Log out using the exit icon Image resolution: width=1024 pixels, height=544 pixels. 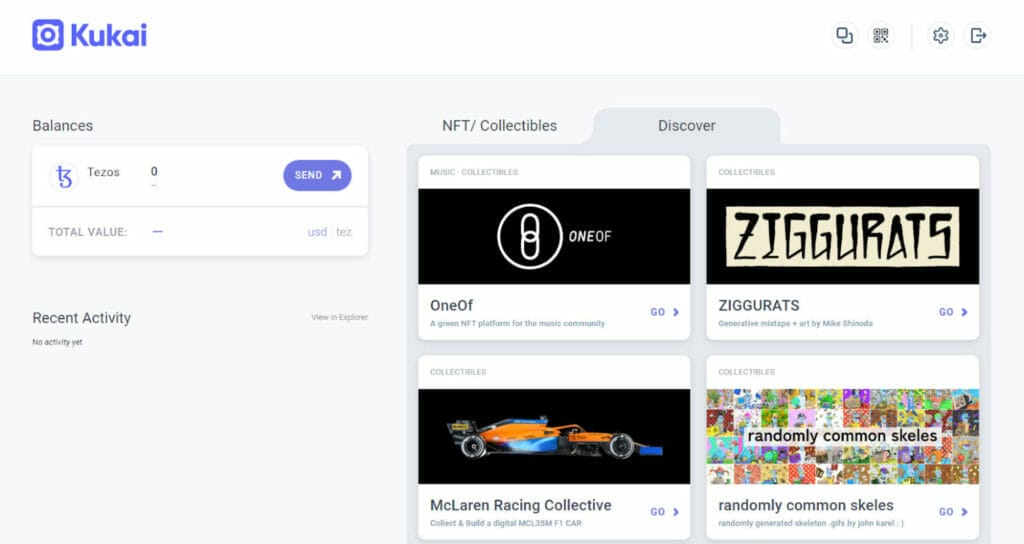tap(978, 35)
